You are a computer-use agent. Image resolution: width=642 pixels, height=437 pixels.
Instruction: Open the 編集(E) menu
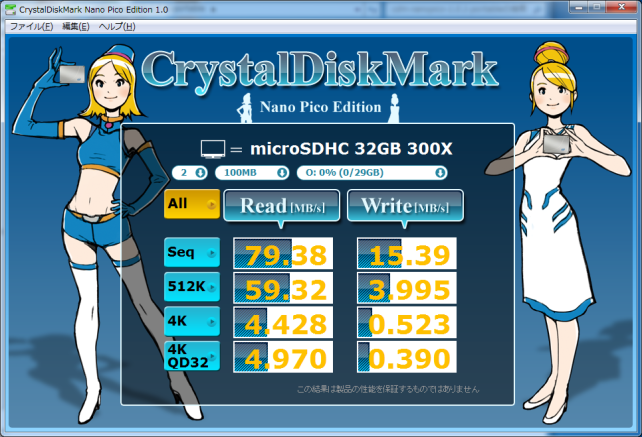click(76, 27)
